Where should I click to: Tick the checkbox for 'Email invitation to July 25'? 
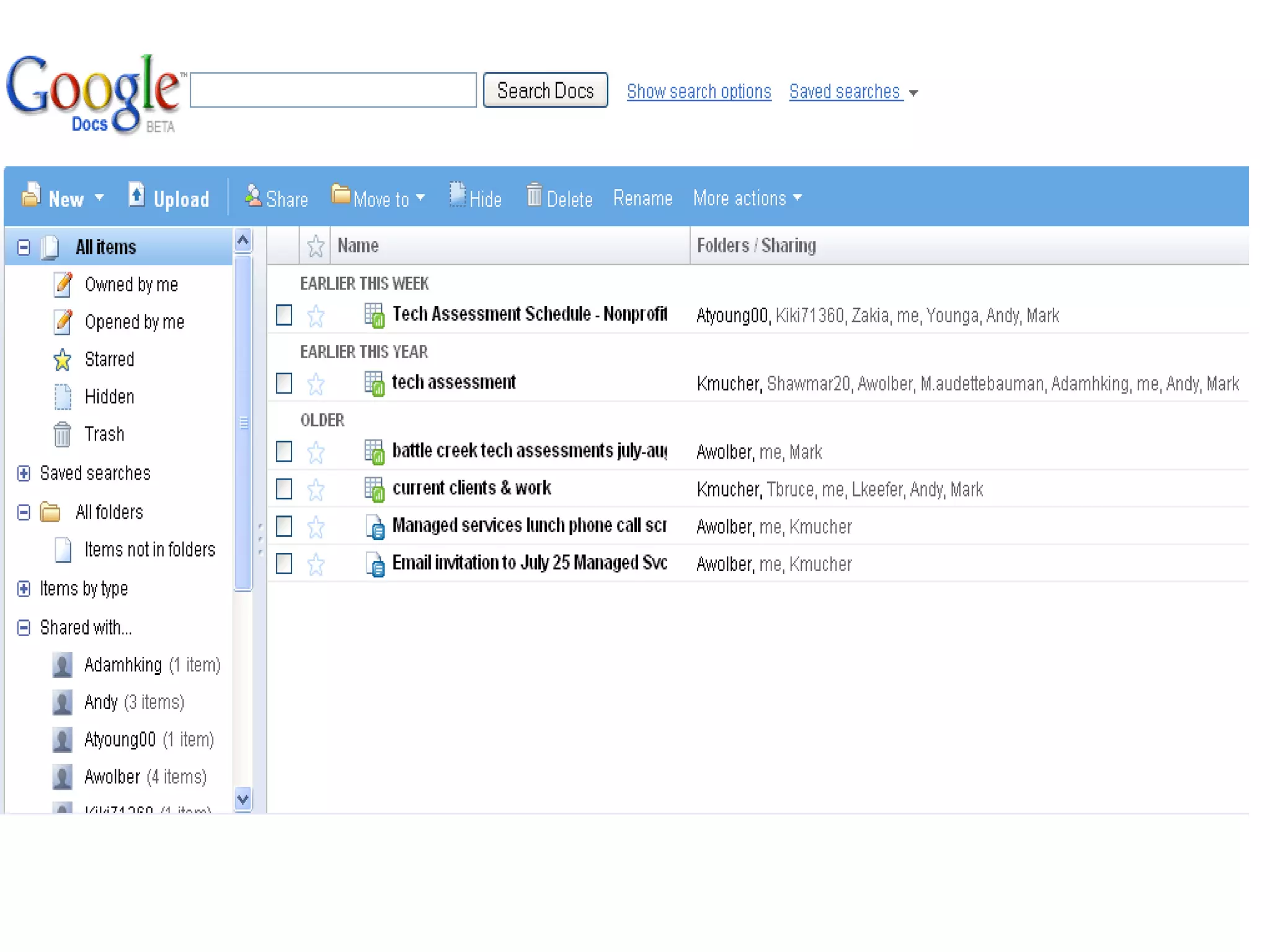[x=284, y=564]
